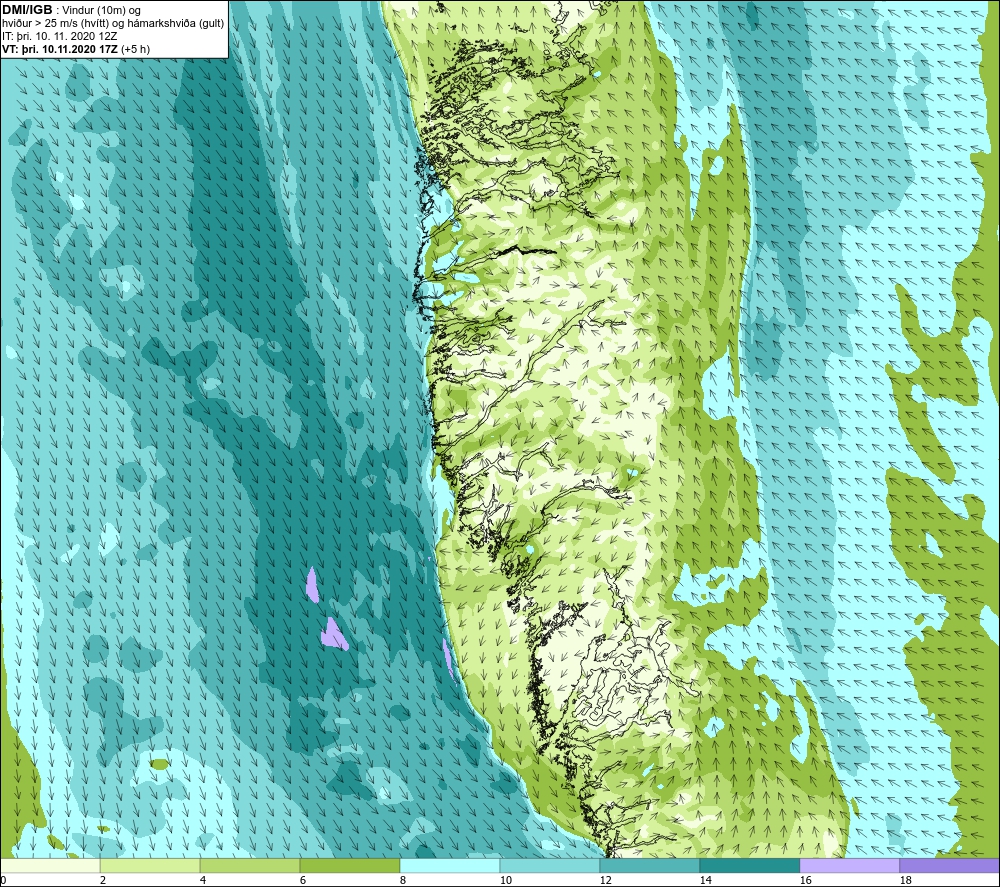Click the DMI/IGB title text
This screenshot has height=887, width=1000.
[x=27, y=10]
